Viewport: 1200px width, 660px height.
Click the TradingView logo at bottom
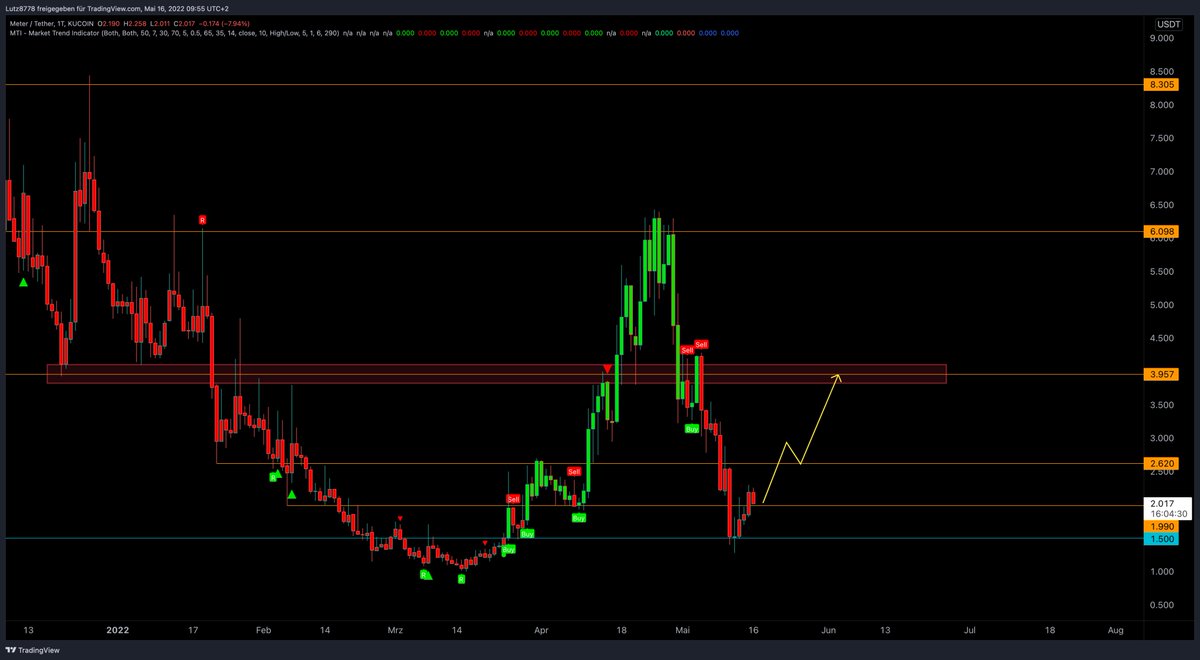[31, 650]
